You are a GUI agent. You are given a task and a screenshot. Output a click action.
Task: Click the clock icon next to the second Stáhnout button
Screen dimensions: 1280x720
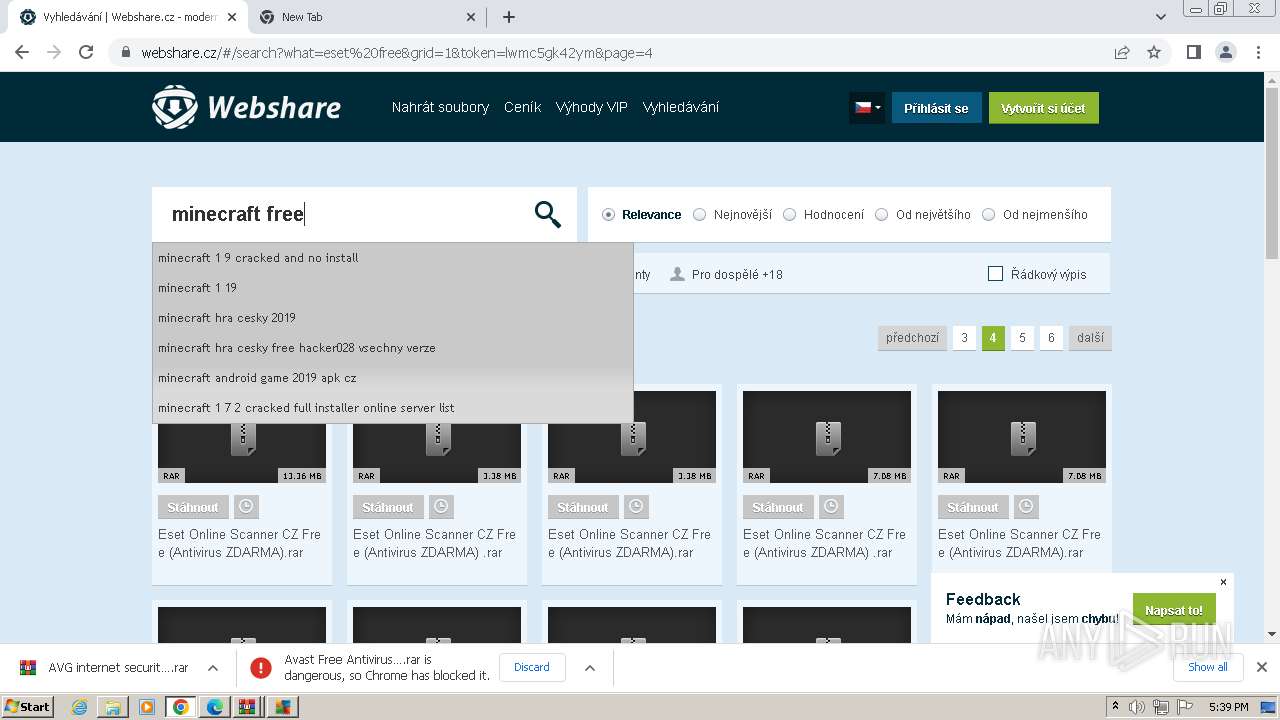coord(440,507)
